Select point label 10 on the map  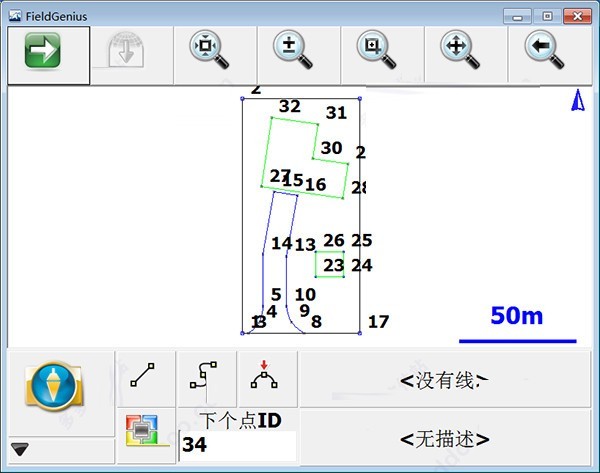point(305,295)
